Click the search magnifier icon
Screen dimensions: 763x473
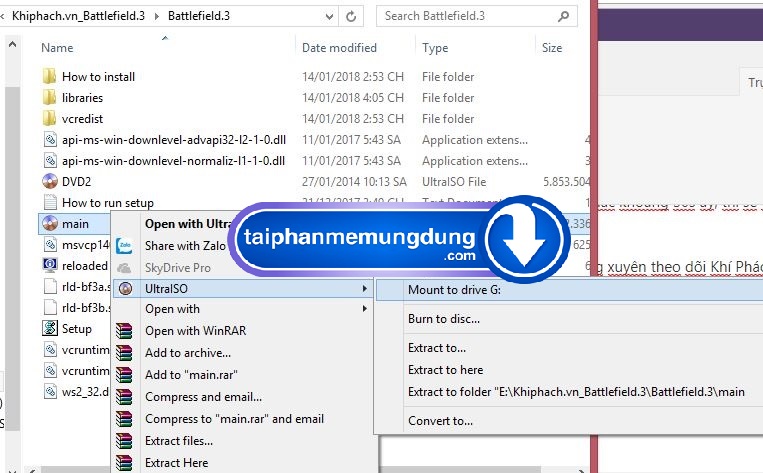tap(563, 17)
